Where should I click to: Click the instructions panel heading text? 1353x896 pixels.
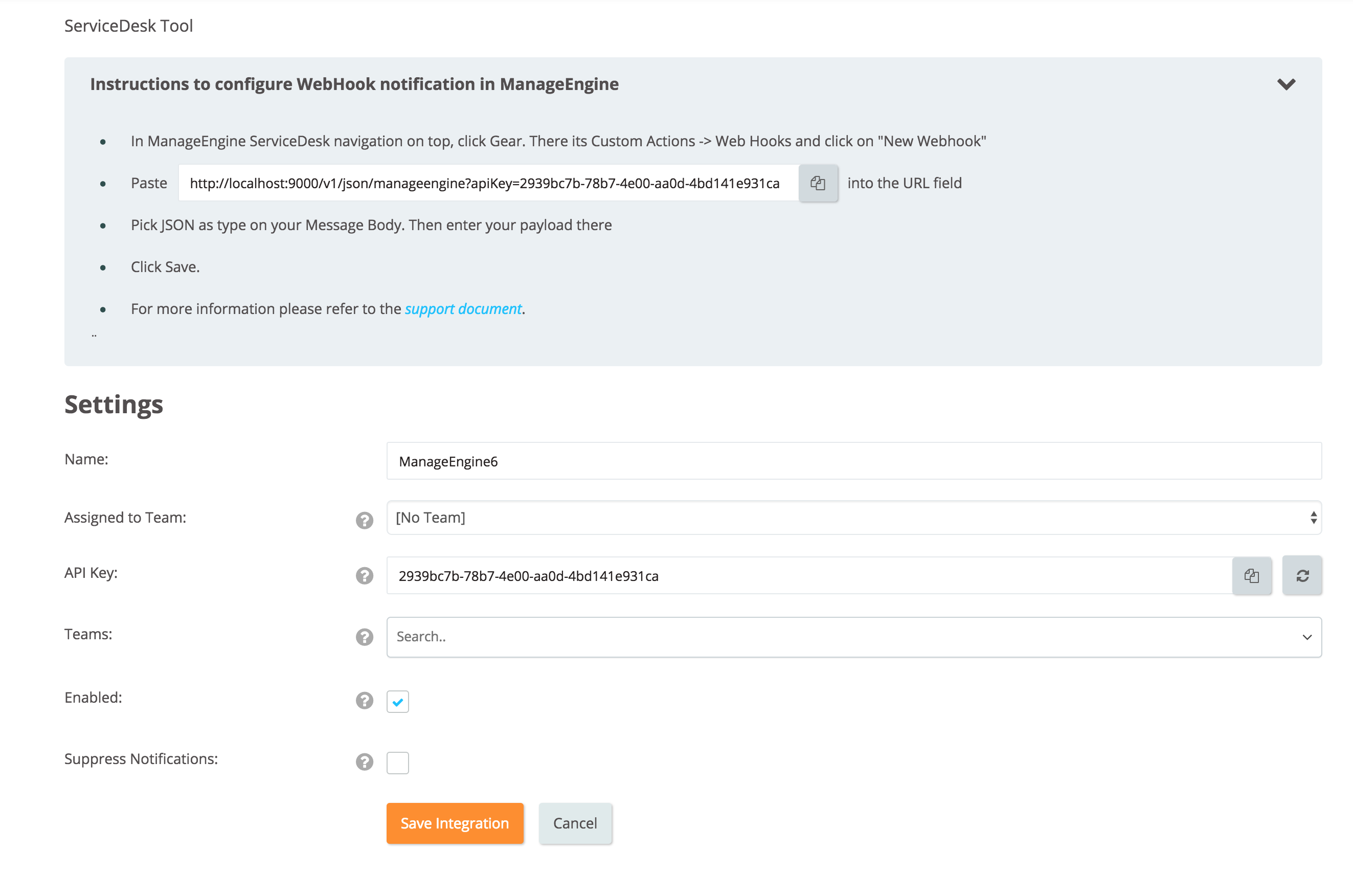click(354, 84)
